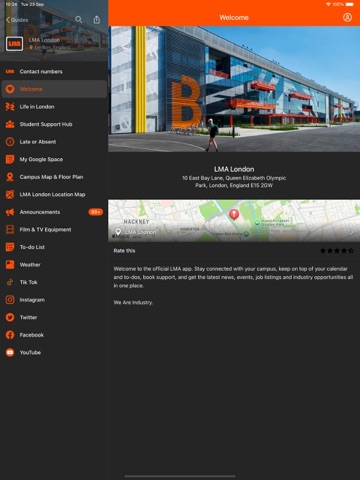Viewport: 360px width, 480px height.
Task: Click the Announcements megaphone icon
Action: (10, 212)
